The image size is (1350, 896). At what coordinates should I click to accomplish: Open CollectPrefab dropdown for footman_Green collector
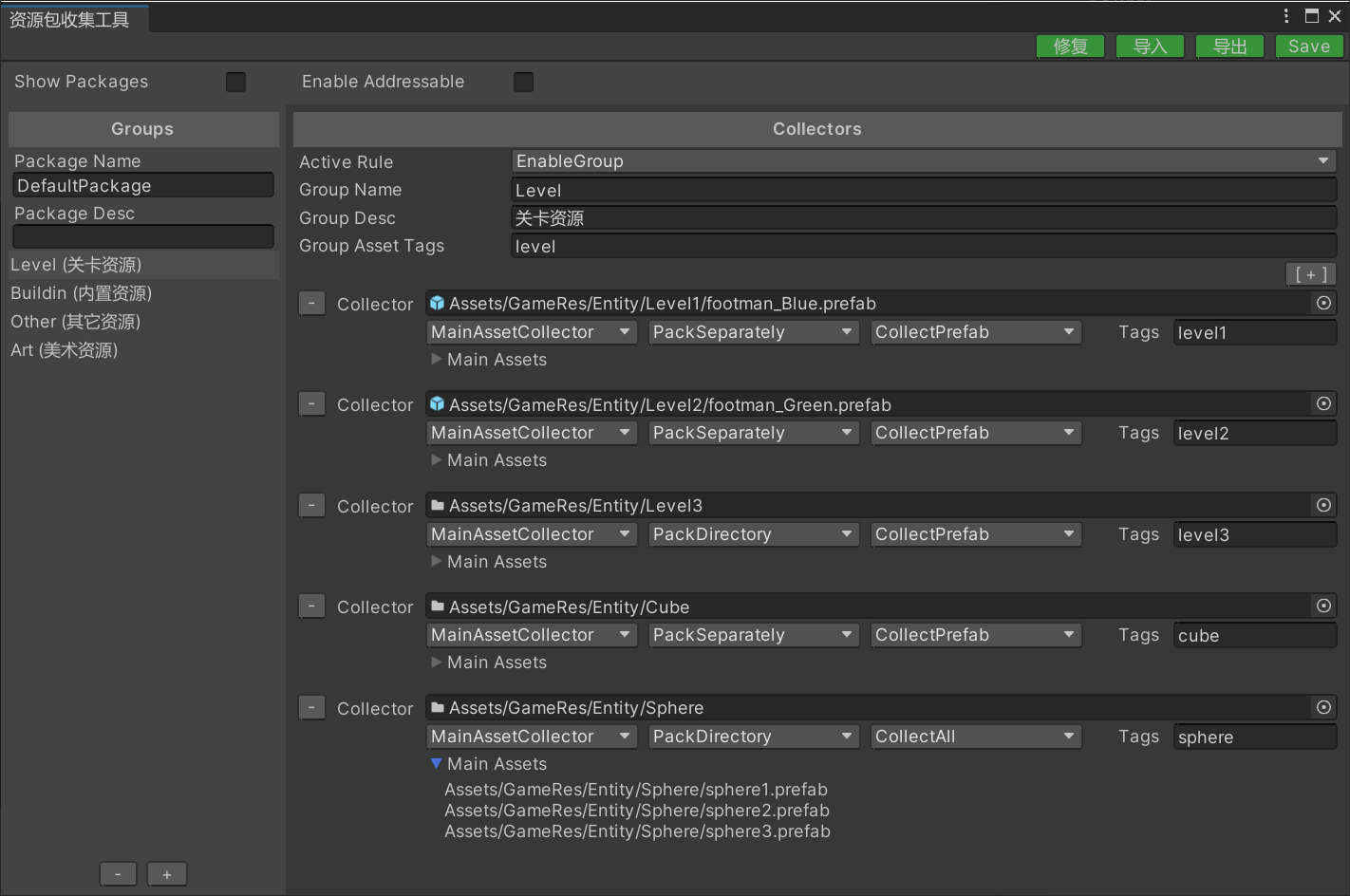point(976,433)
